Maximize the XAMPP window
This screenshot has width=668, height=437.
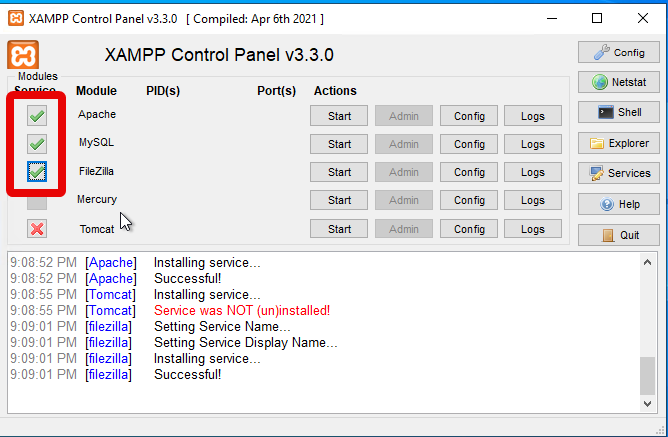(597, 18)
